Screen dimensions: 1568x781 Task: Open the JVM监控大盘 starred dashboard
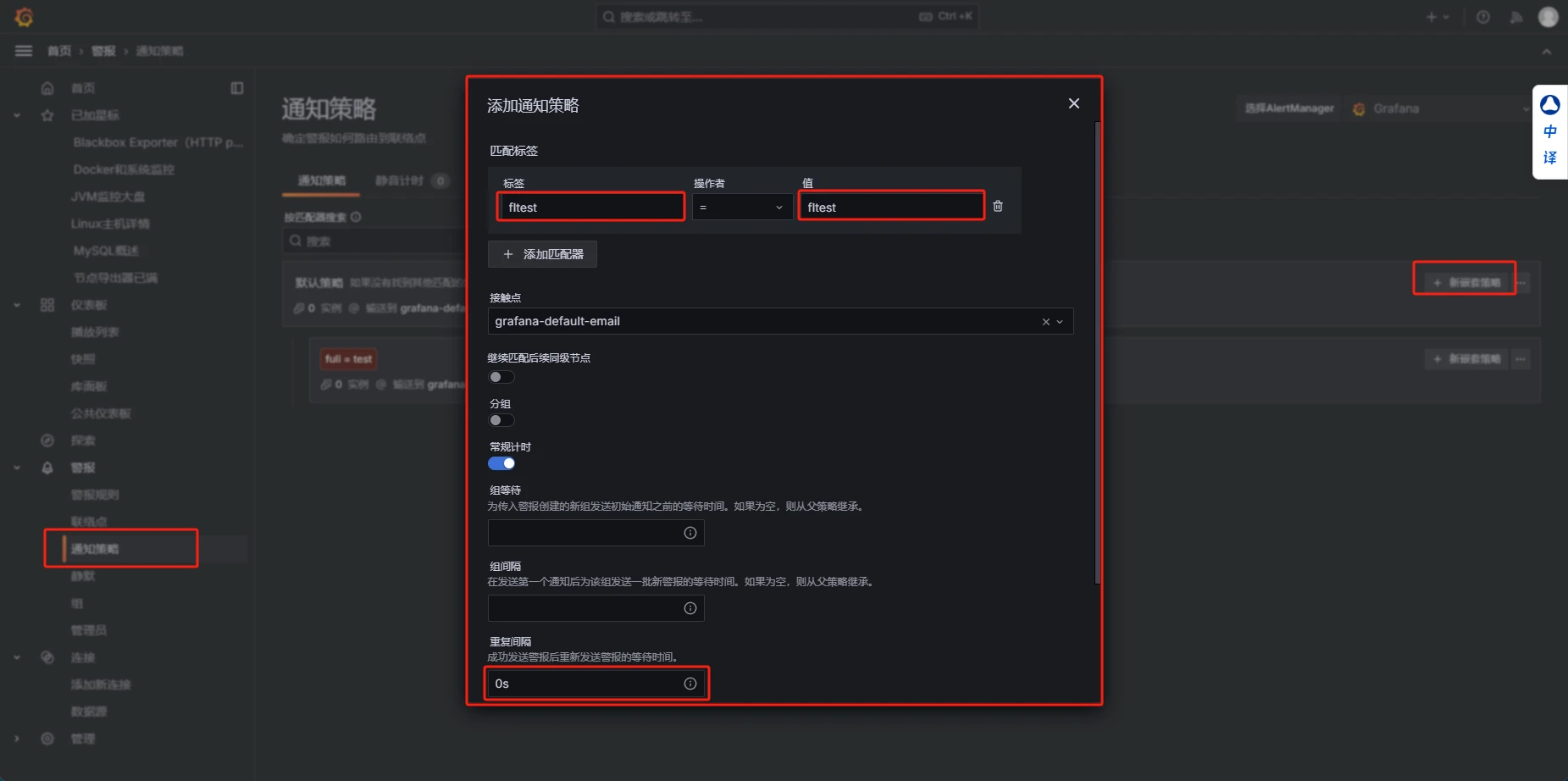(x=108, y=197)
